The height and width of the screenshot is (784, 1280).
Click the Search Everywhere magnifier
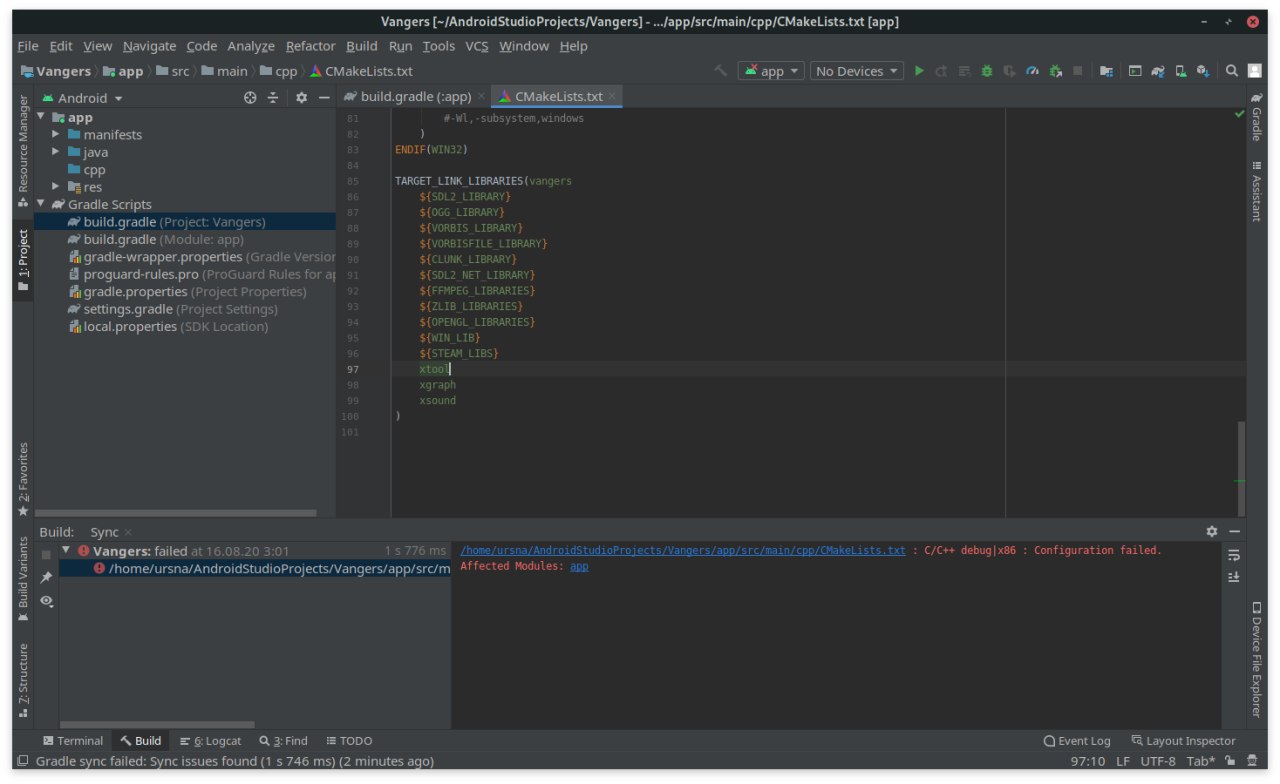[x=1232, y=71]
